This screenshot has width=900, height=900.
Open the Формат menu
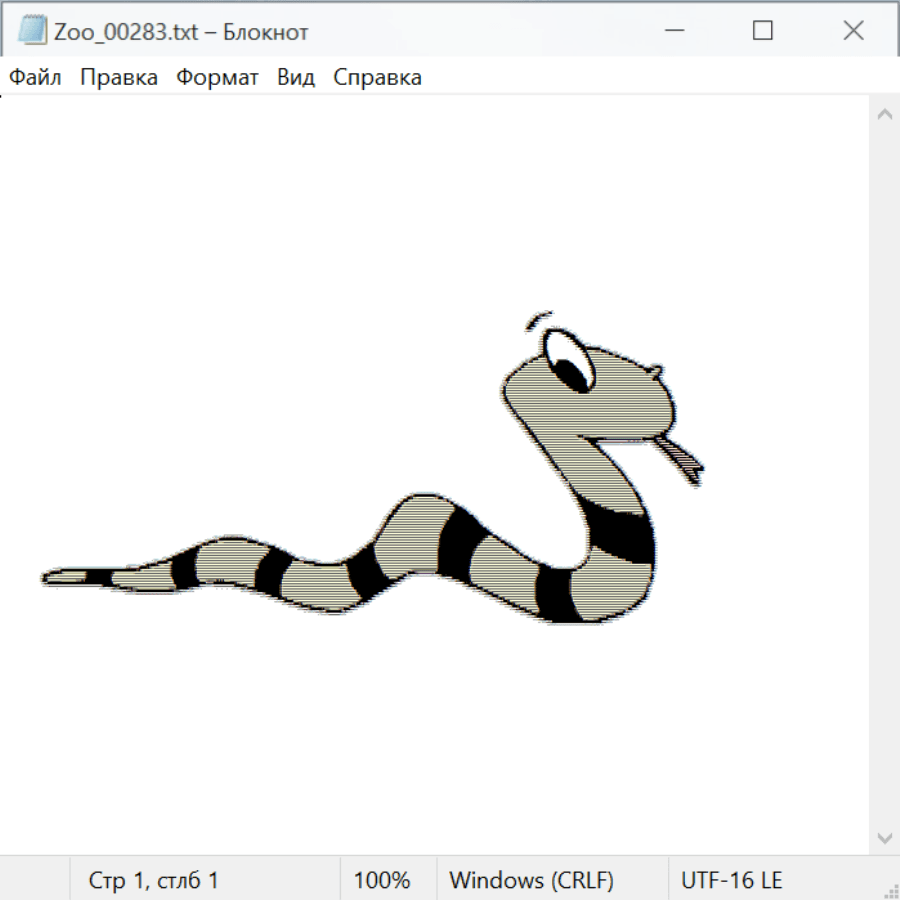(217, 78)
